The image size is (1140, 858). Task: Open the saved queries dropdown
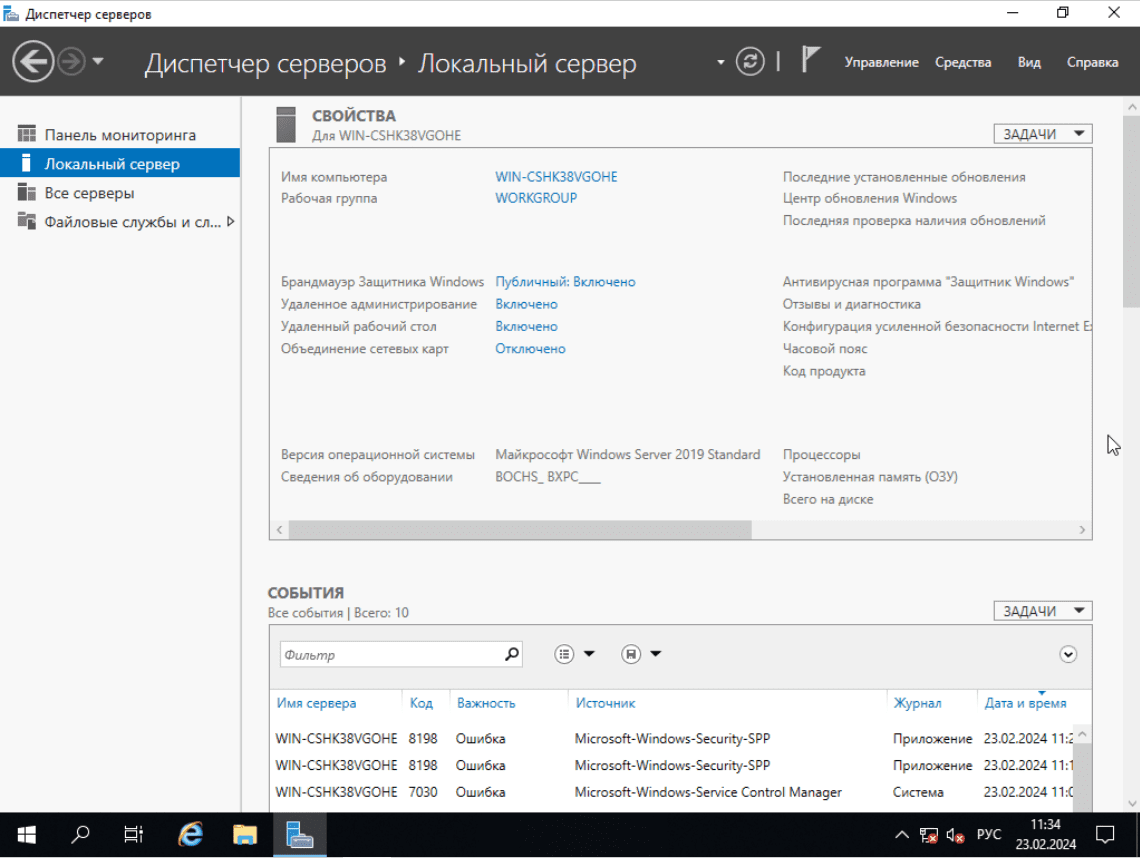[641, 654]
